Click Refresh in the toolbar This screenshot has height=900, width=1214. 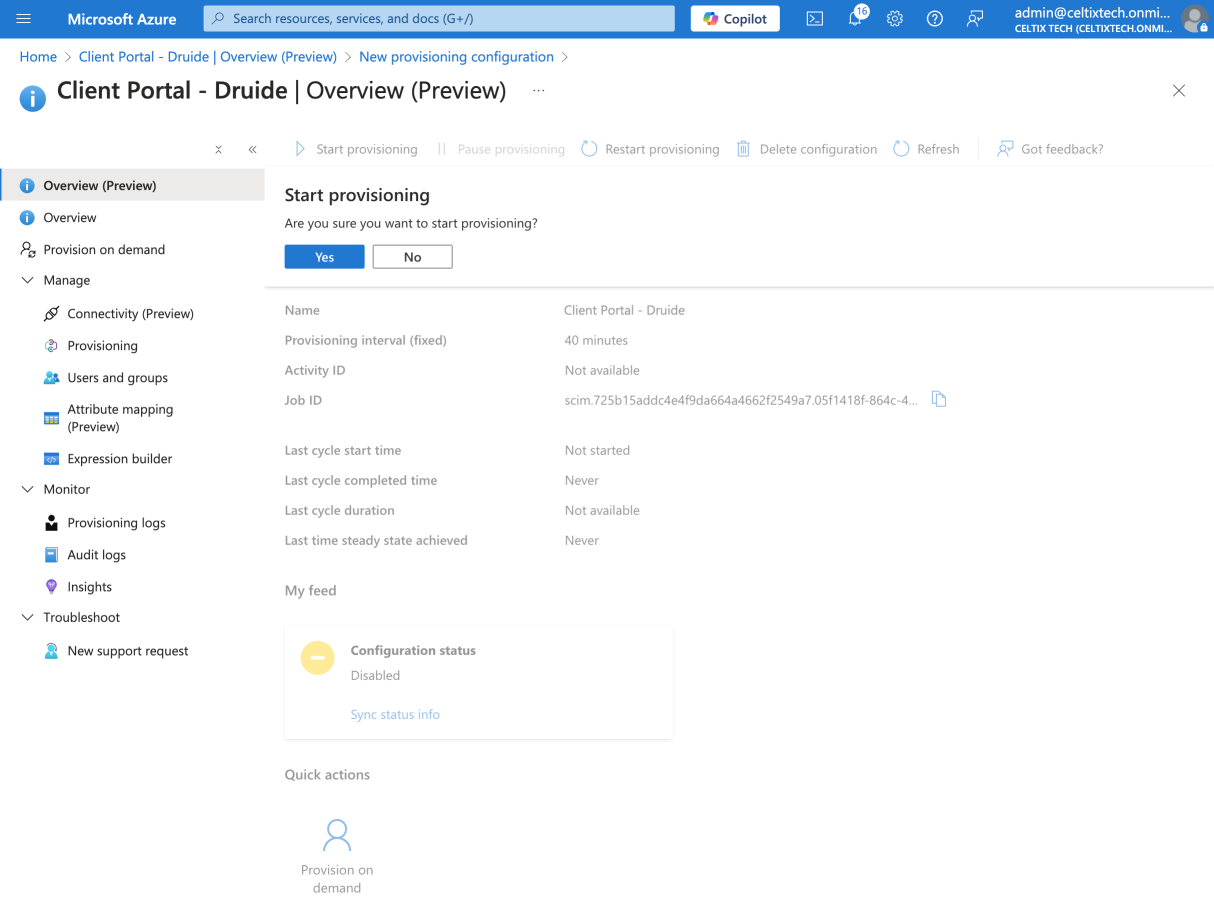[926, 149]
